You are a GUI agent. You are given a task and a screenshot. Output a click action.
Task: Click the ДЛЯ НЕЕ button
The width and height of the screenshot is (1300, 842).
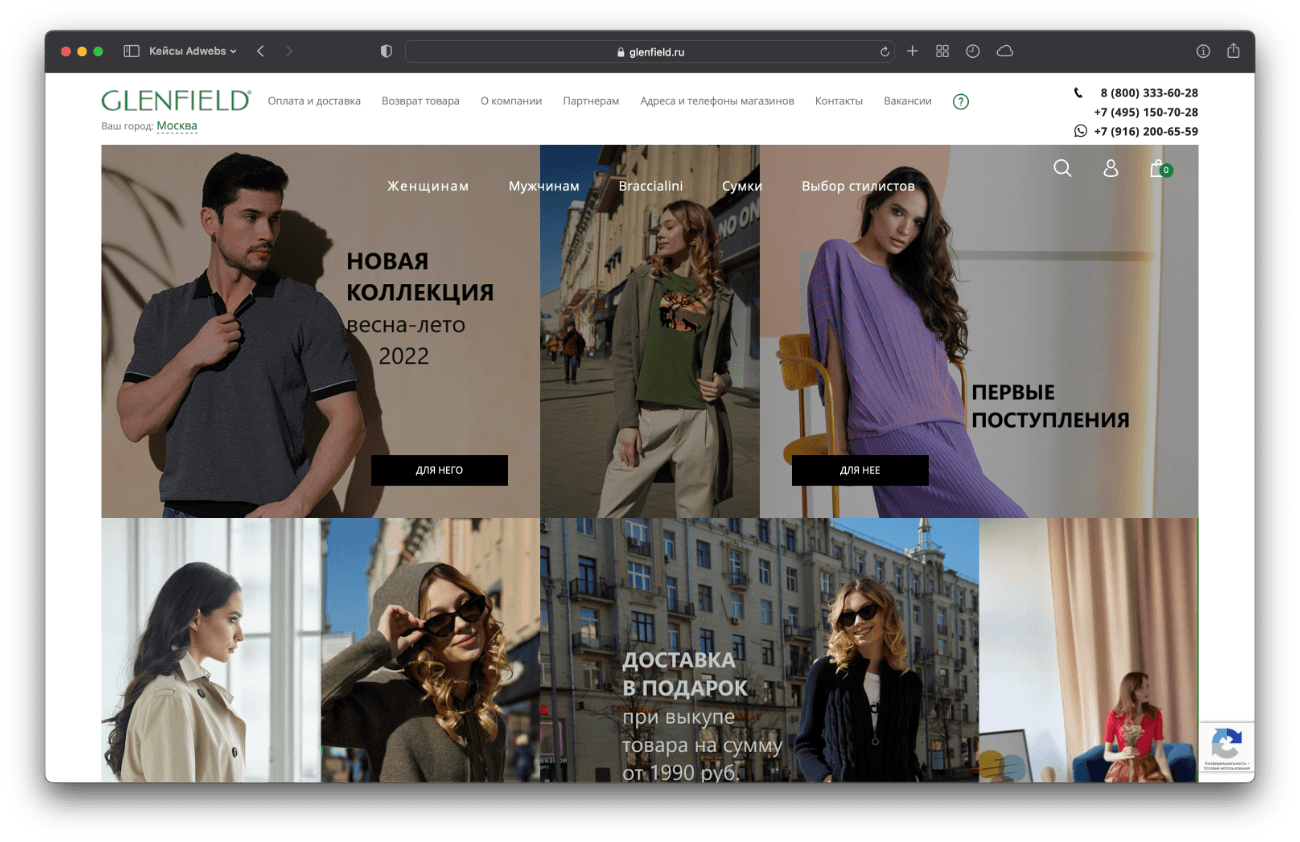coord(860,470)
